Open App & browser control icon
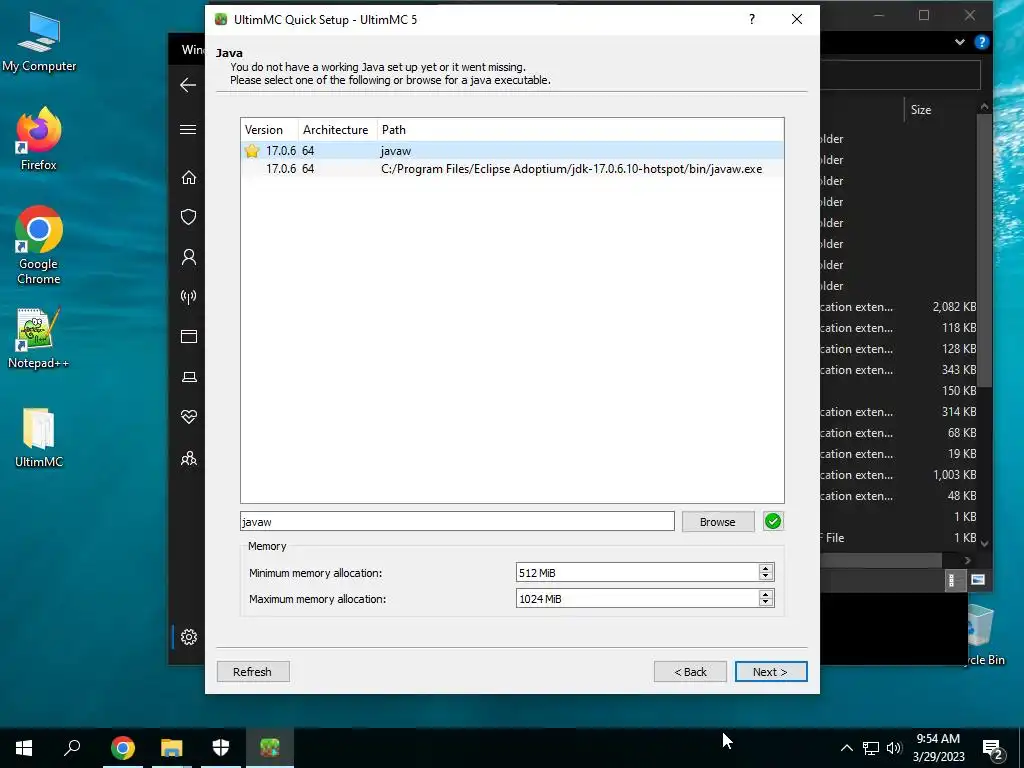The height and width of the screenshot is (768, 1024). click(x=189, y=336)
